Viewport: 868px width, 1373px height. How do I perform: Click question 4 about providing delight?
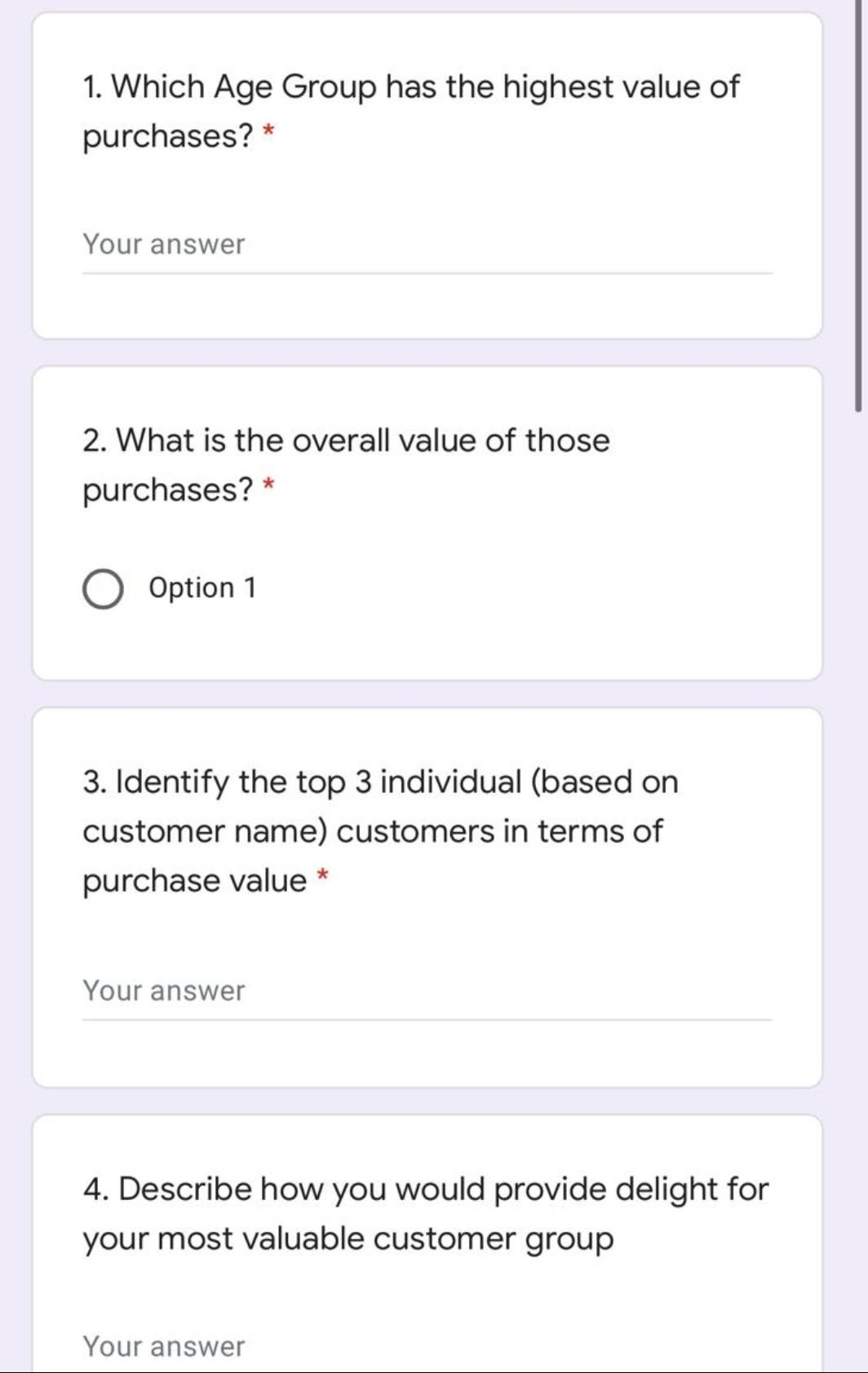(424, 1213)
